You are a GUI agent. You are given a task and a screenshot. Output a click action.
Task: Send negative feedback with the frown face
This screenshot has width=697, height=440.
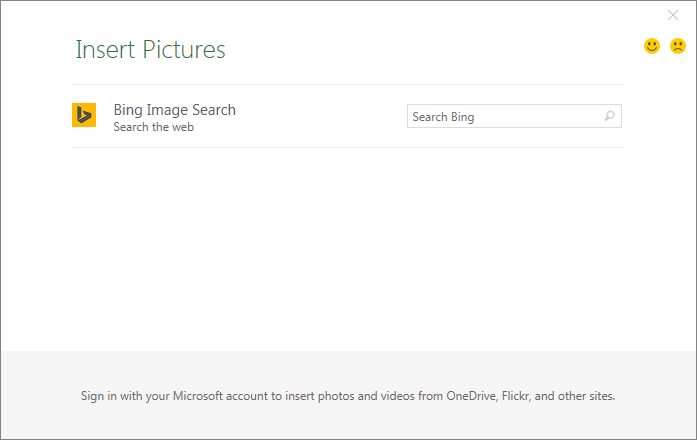(678, 46)
